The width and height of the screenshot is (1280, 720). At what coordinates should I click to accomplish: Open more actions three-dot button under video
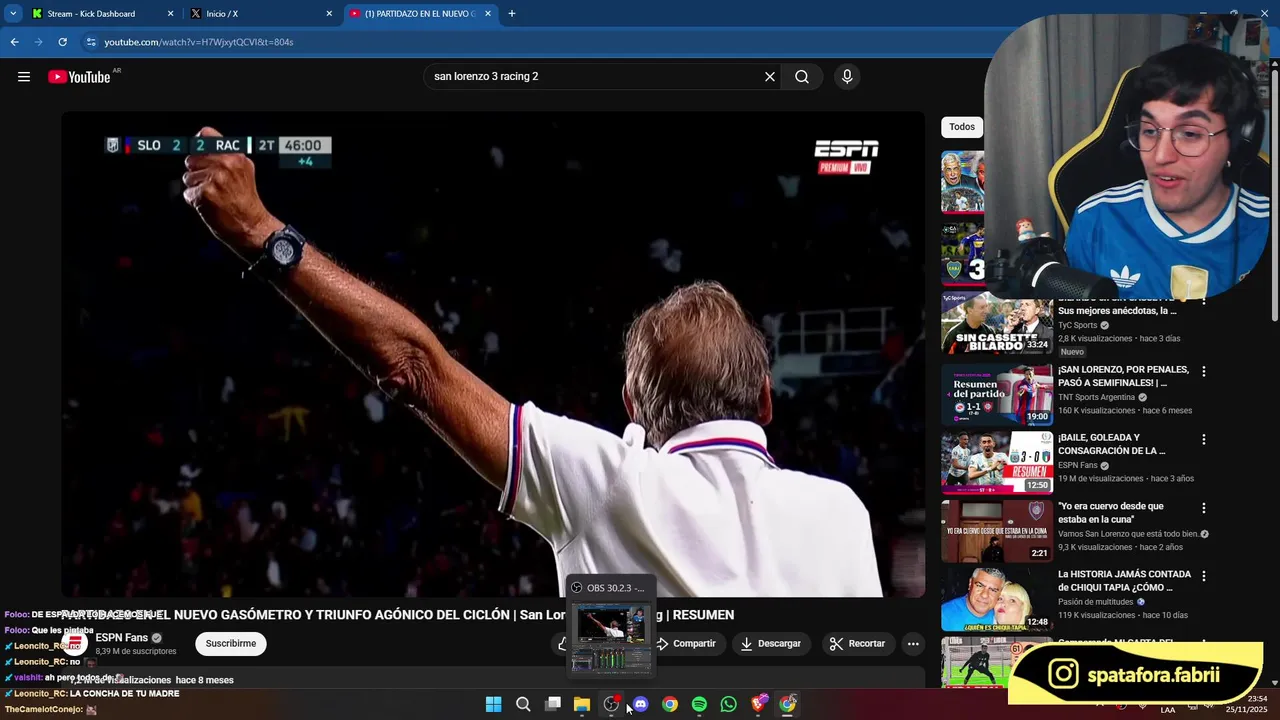pos(913,643)
